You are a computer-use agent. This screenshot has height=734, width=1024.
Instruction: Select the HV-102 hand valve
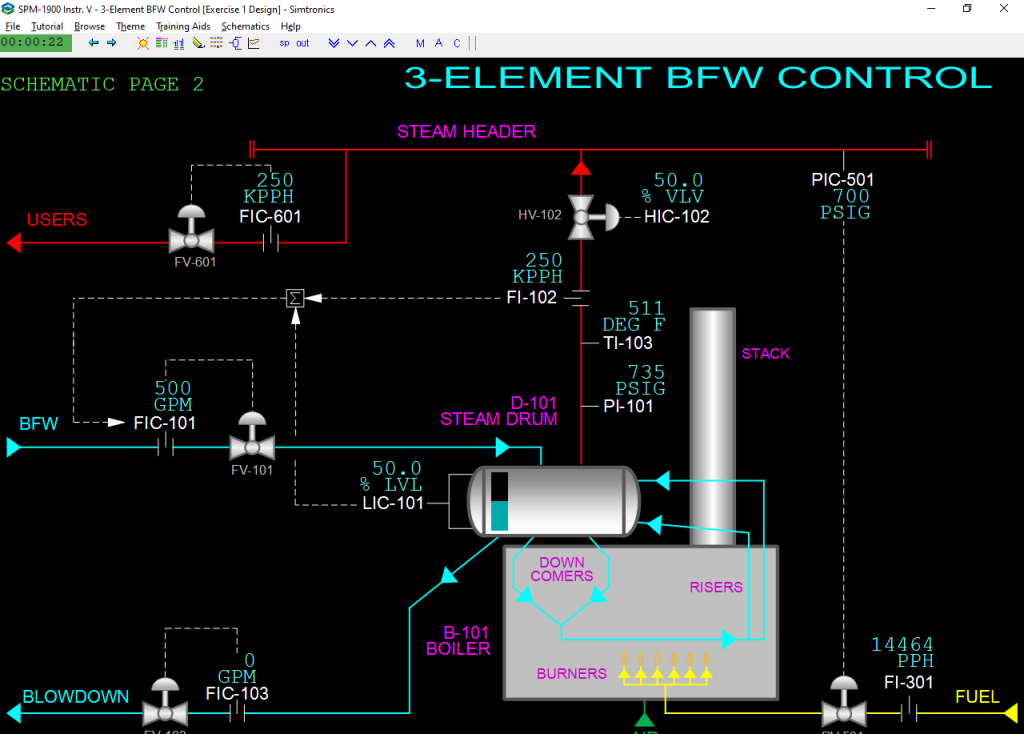pyautogui.click(x=593, y=217)
